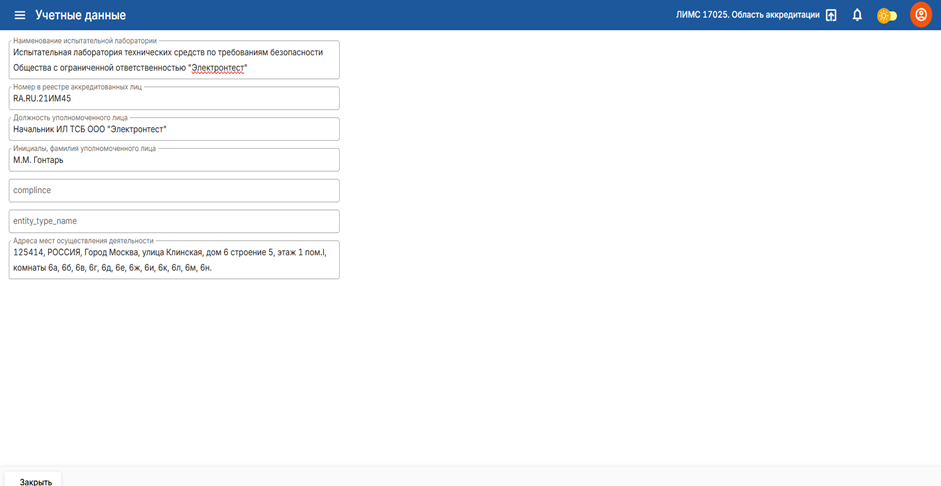Click the address field with улица Клинская
The width and height of the screenshot is (941, 486).
[x=174, y=260]
